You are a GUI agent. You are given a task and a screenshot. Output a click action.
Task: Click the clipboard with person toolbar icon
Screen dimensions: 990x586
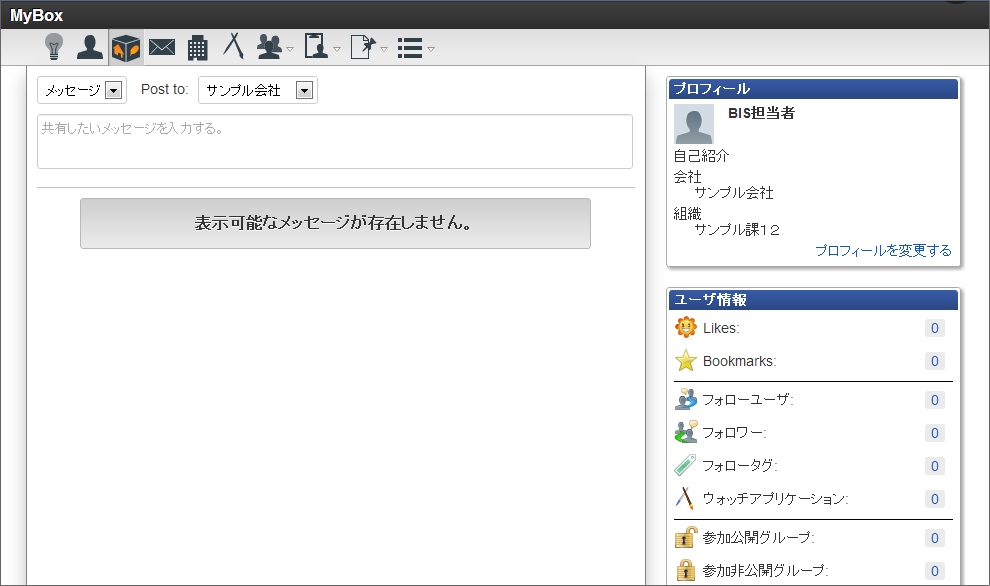317,47
